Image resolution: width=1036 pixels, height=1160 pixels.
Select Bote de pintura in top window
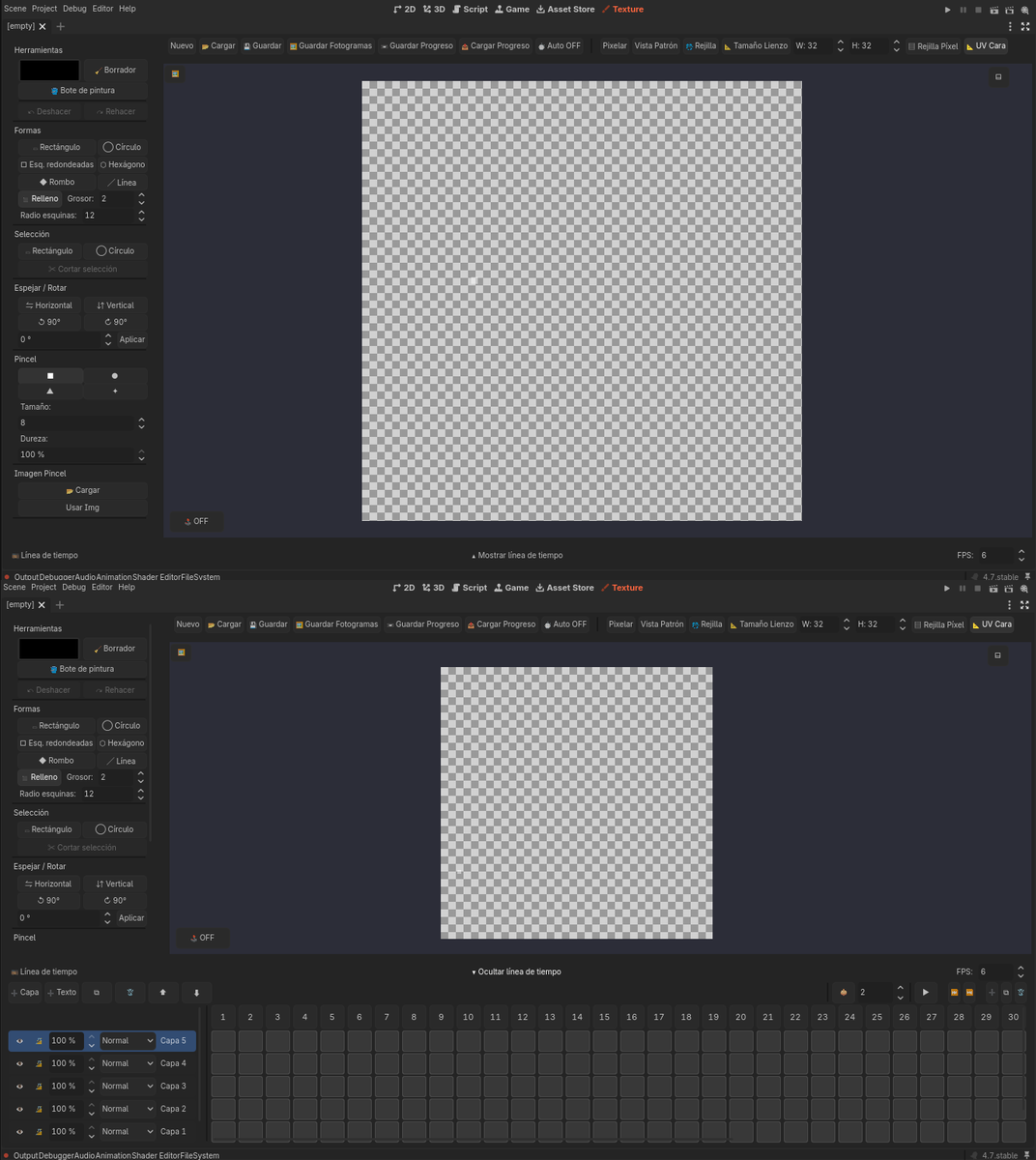(82, 91)
